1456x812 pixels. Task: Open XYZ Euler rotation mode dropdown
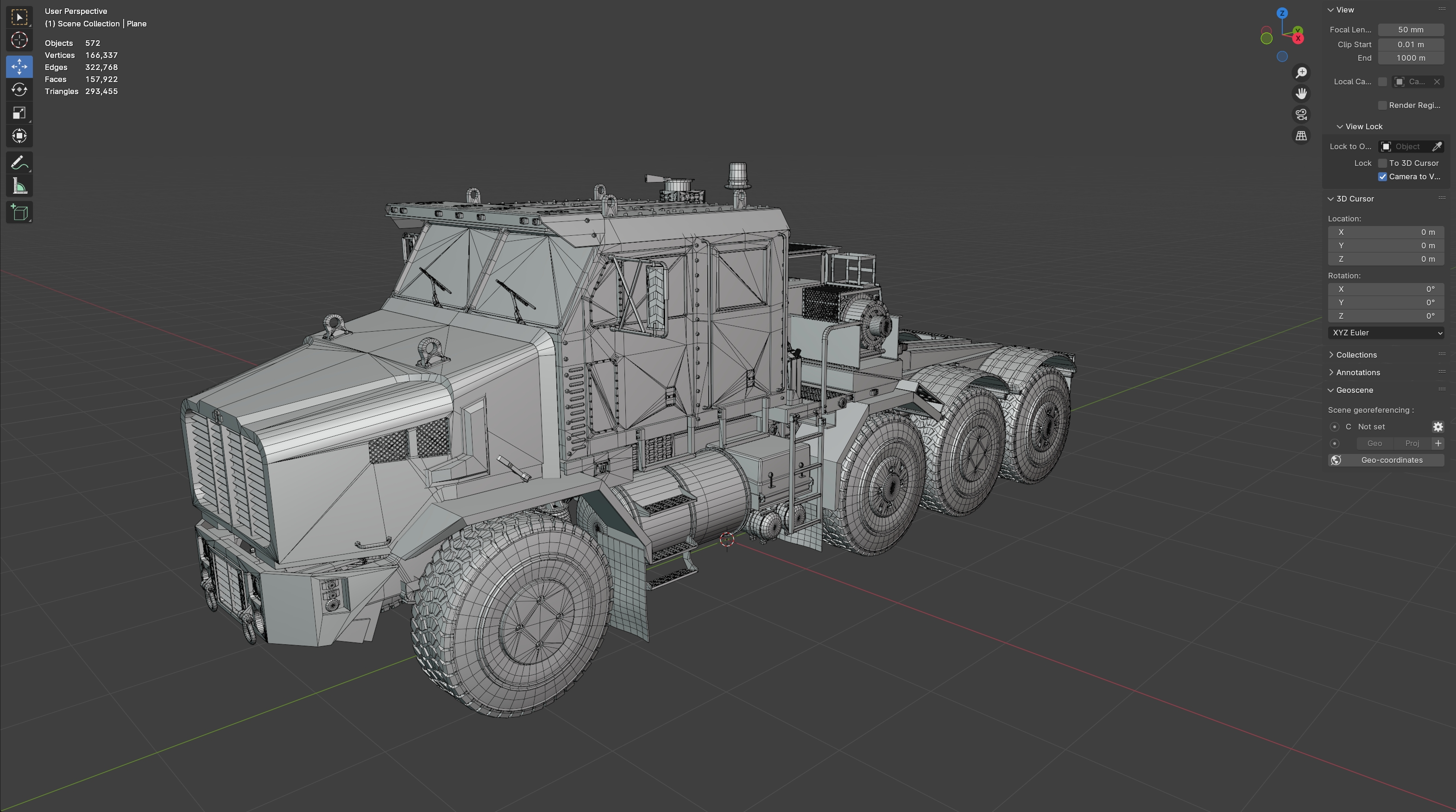click(x=1386, y=333)
